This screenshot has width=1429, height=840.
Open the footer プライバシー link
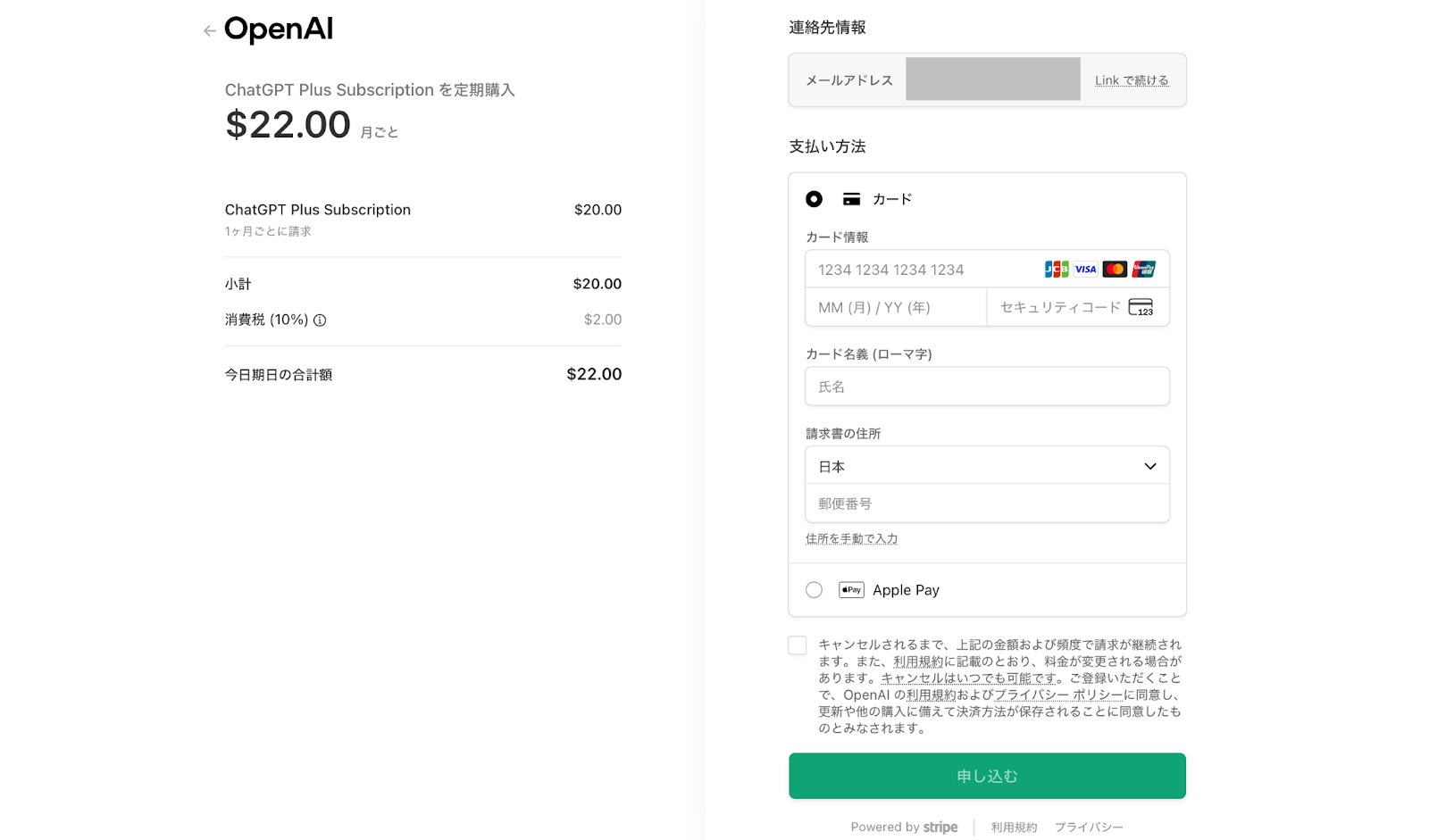[1089, 828]
